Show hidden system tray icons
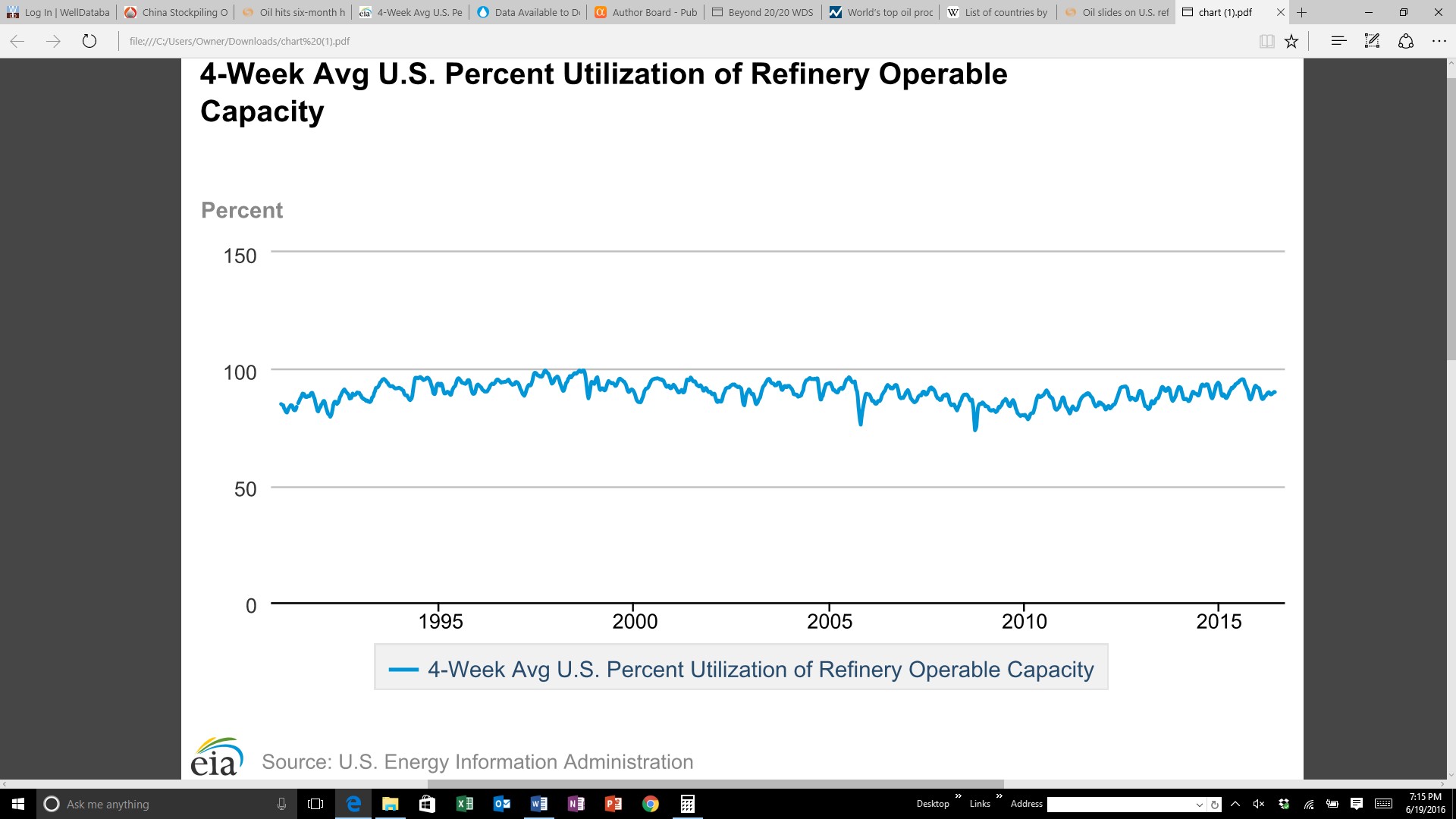Screen dimensions: 1456x819 (1235, 804)
